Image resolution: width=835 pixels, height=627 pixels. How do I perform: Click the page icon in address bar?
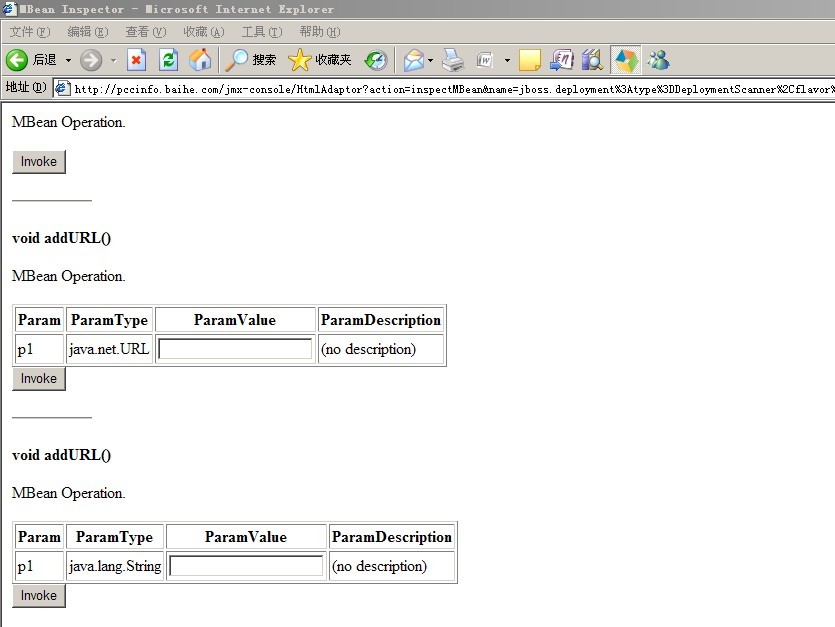point(63,88)
